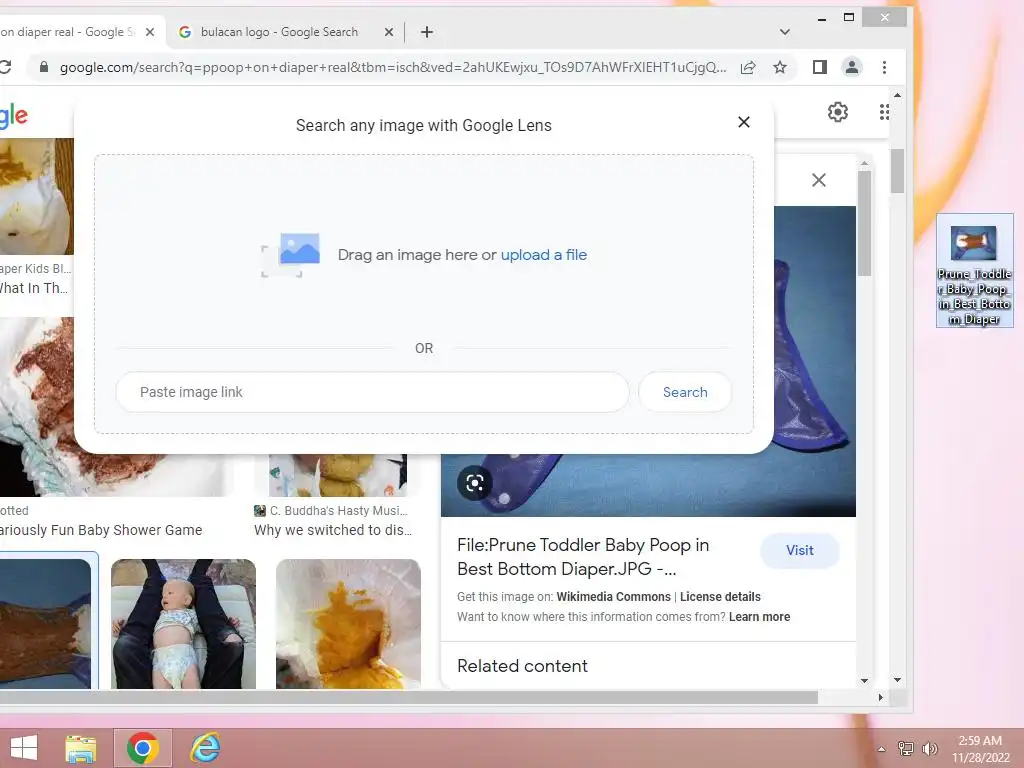Visit the image source page
The height and width of the screenshot is (768, 1024).
[799, 551]
